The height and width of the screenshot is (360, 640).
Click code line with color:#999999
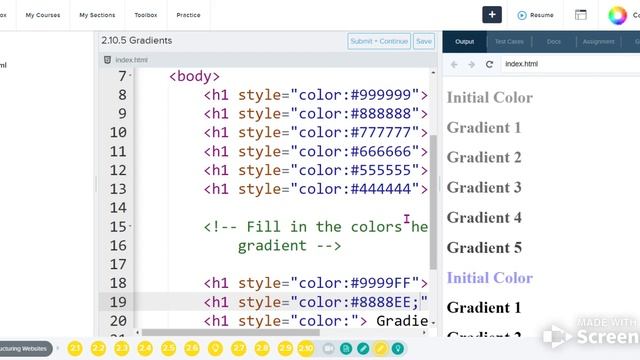pyautogui.click(x=316, y=95)
